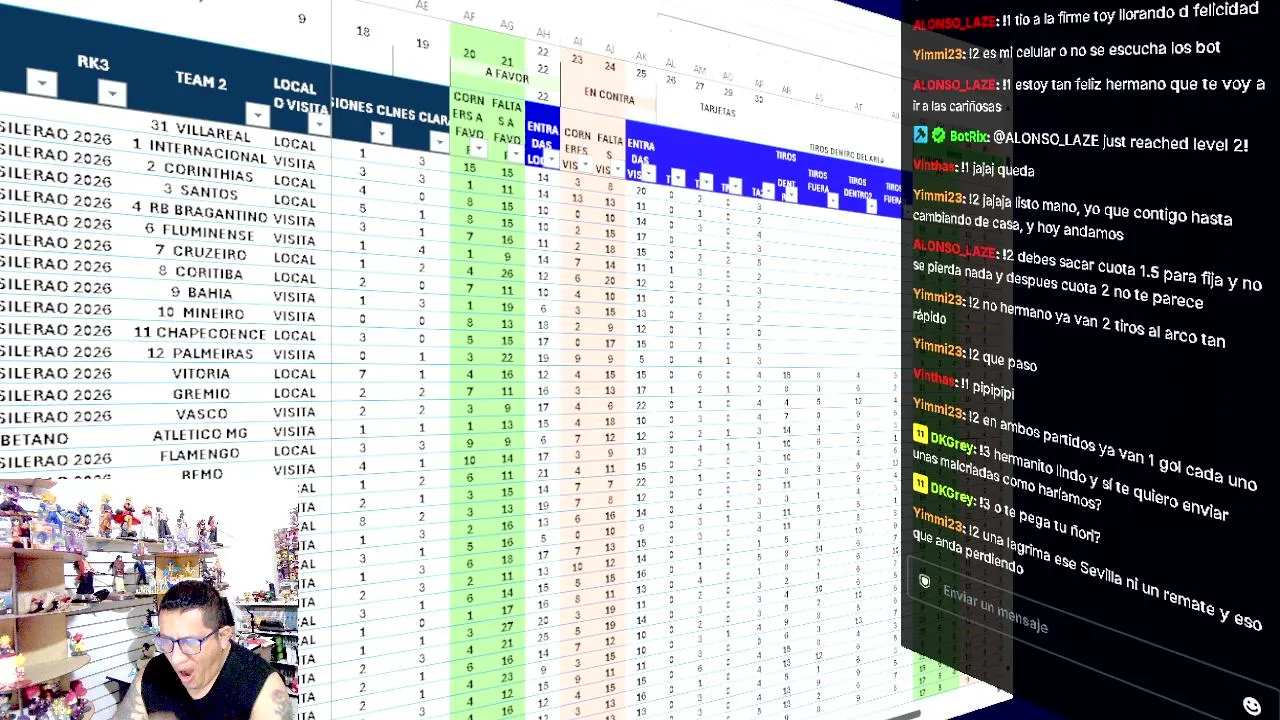This screenshot has height=720, width=1280.
Task: Select the 'VASCO' team cell
Action: point(201,414)
